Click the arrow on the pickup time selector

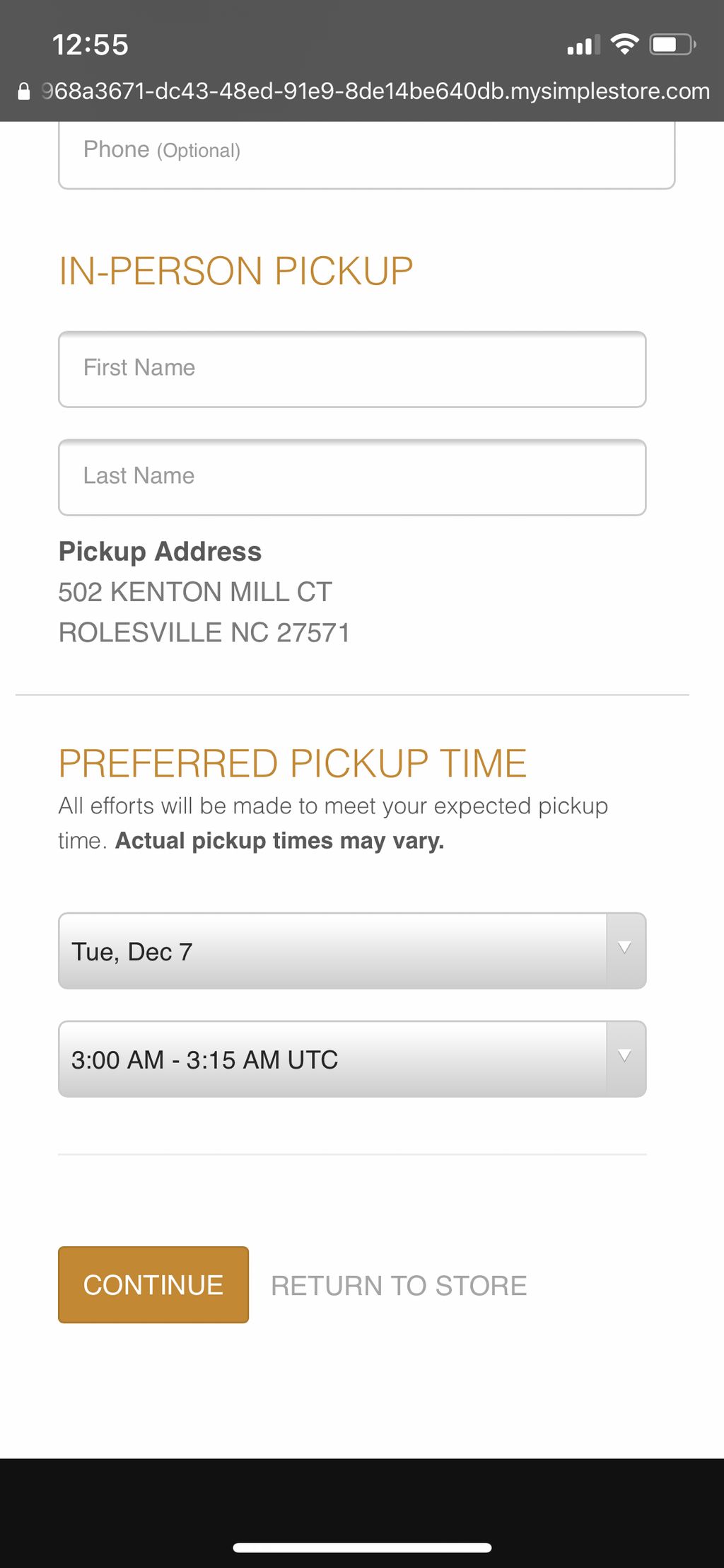click(x=625, y=1057)
